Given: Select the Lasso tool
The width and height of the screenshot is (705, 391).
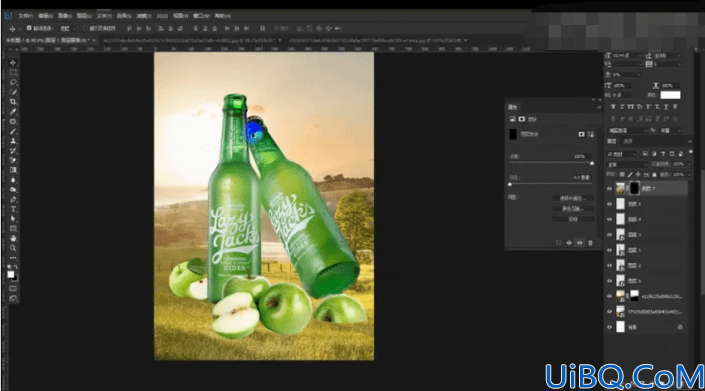Looking at the screenshot, I should tap(13, 82).
